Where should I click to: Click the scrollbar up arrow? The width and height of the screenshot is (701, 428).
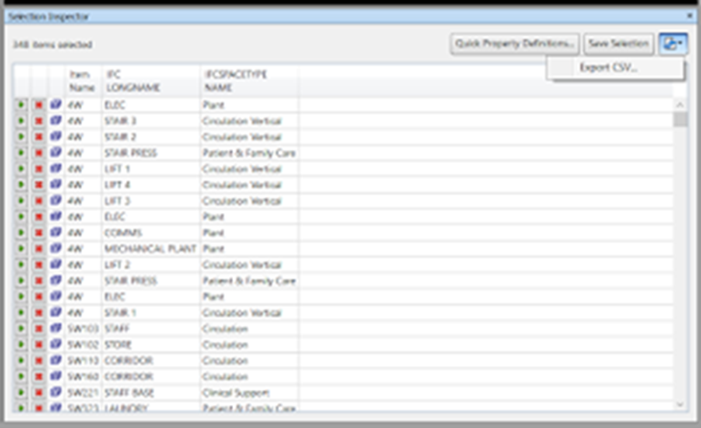(680, 105)
